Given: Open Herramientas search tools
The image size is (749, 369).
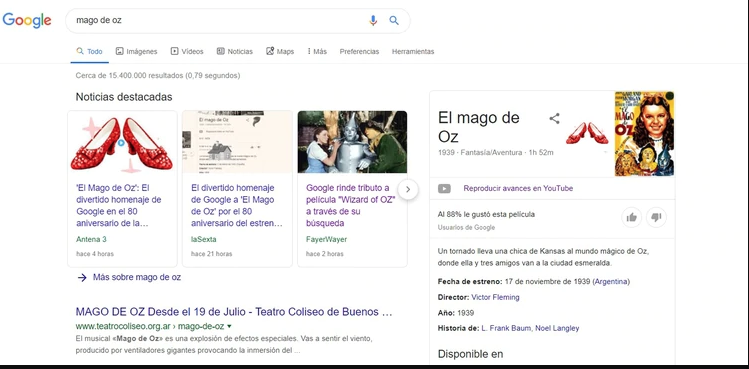Looking at the screenshot, I should pos(413,52).
